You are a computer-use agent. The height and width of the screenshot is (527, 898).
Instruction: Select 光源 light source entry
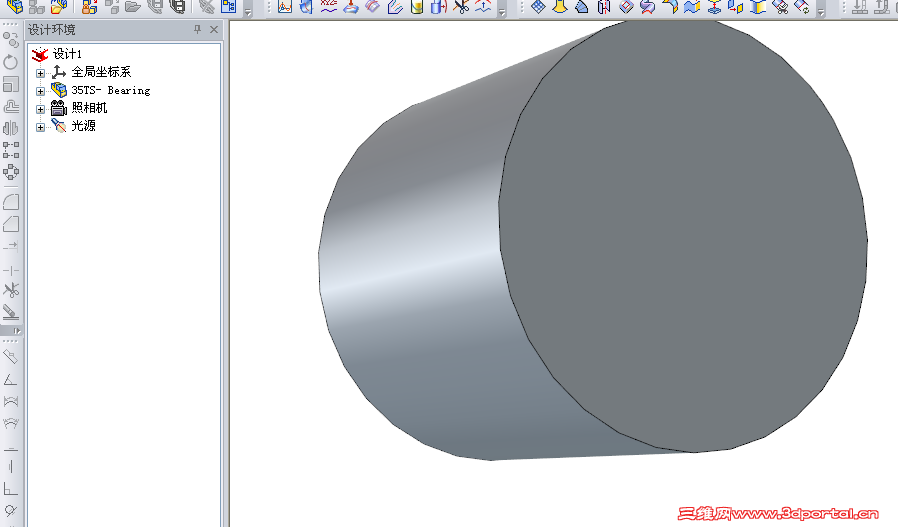tap(83, 125)
